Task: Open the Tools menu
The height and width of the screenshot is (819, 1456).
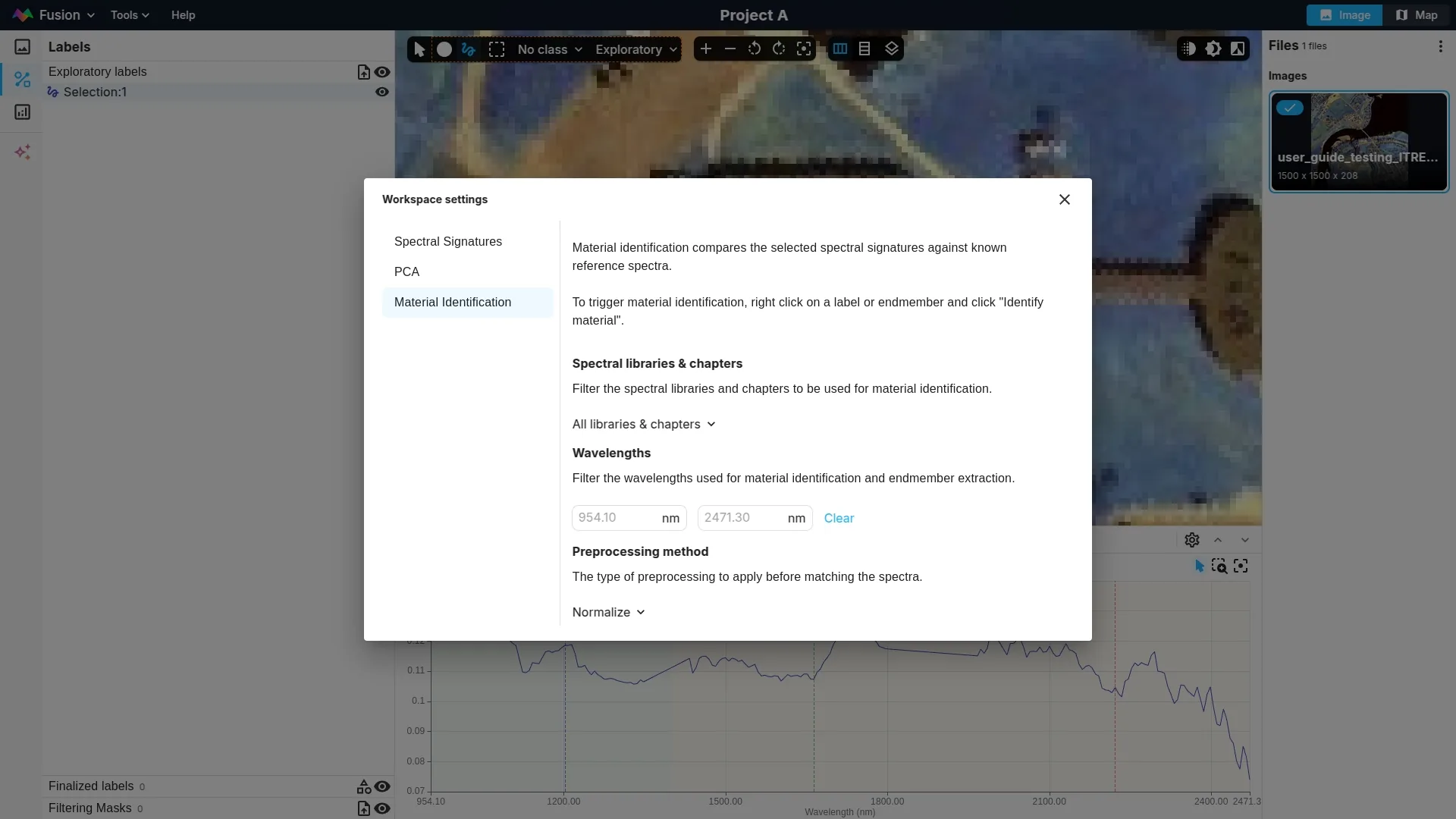Action: point(130,15)
